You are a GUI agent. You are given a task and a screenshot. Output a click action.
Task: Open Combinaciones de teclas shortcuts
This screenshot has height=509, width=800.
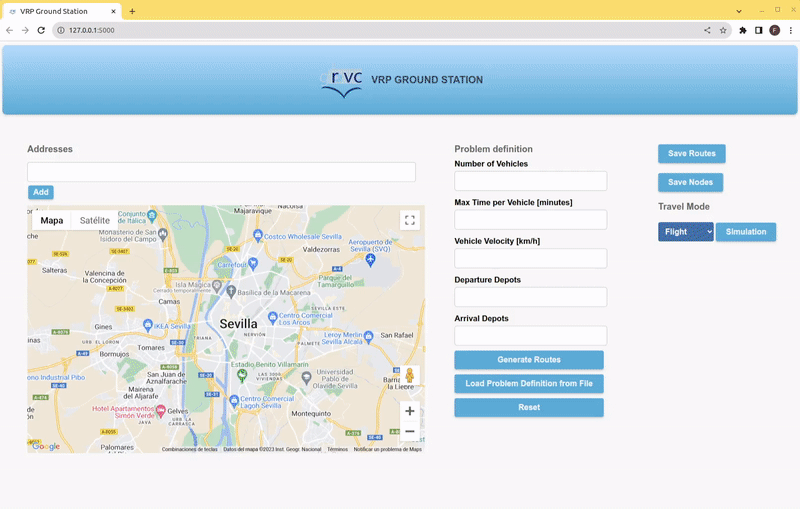click(x=190, y=449)
